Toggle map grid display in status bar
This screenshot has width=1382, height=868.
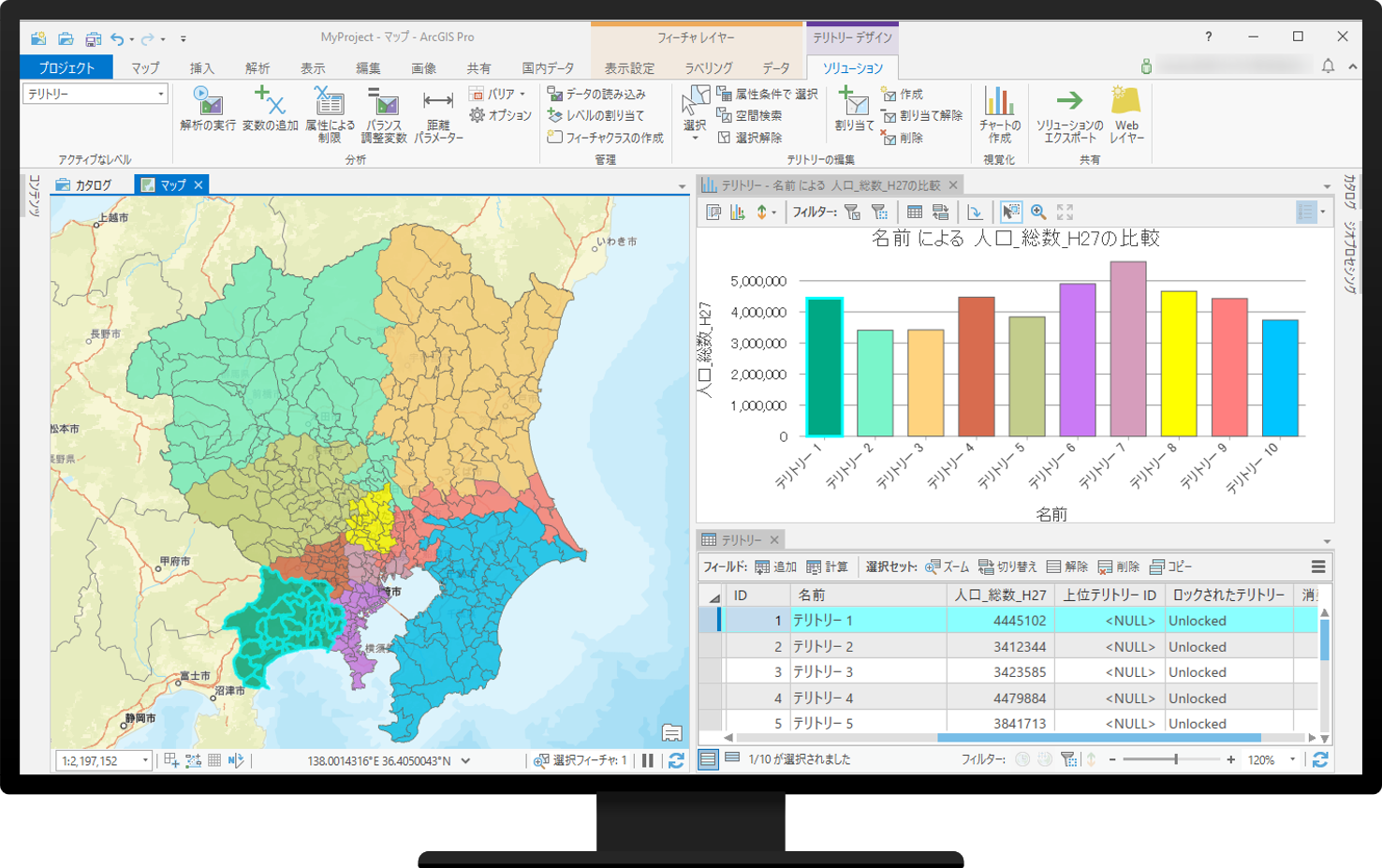point(214,760)
